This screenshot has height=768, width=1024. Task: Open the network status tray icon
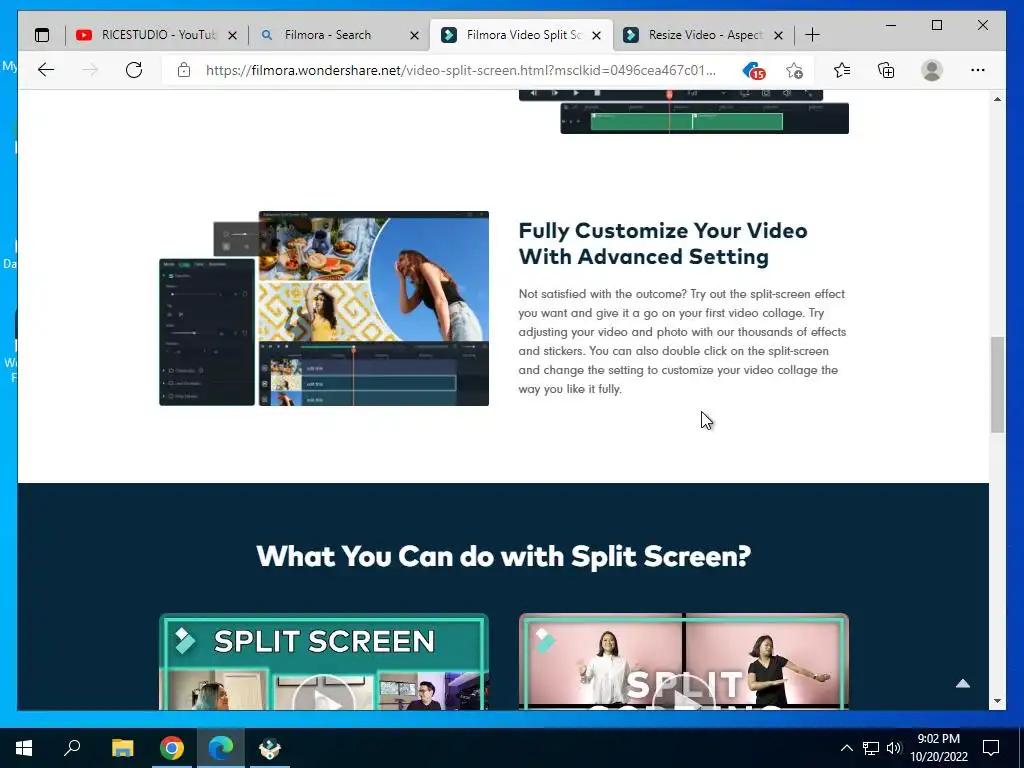(871, 748)
